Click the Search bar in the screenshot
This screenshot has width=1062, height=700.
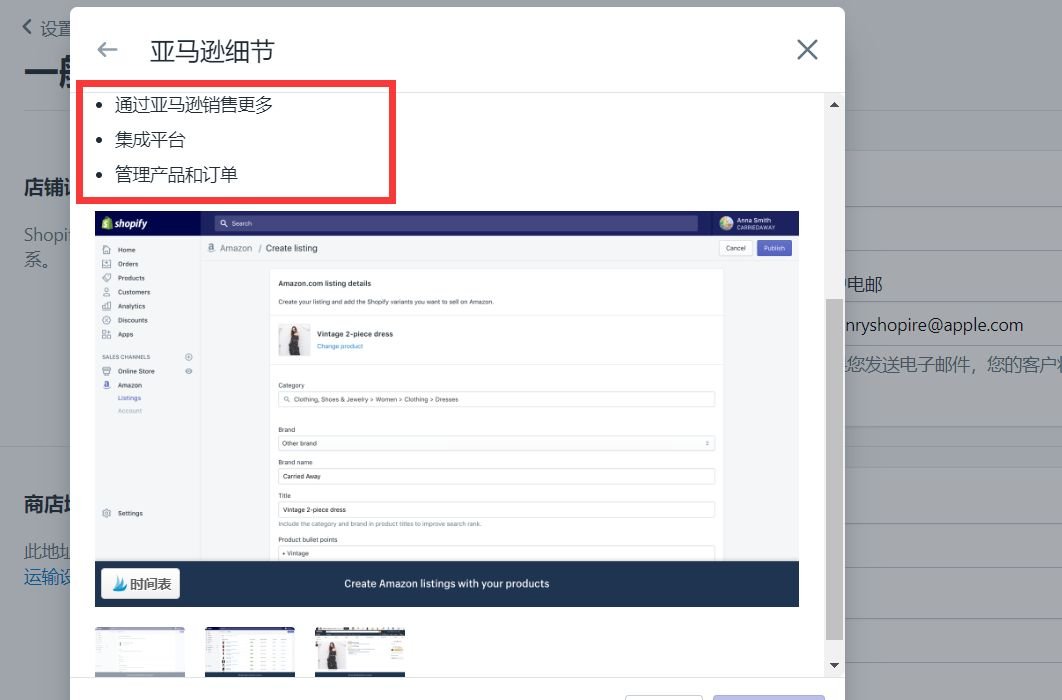(x=456, y=223)
